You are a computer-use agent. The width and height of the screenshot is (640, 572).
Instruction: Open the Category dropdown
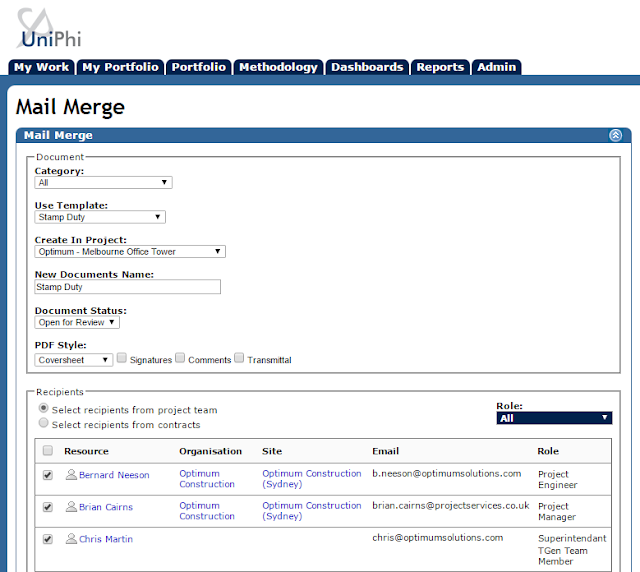point(103,183)
